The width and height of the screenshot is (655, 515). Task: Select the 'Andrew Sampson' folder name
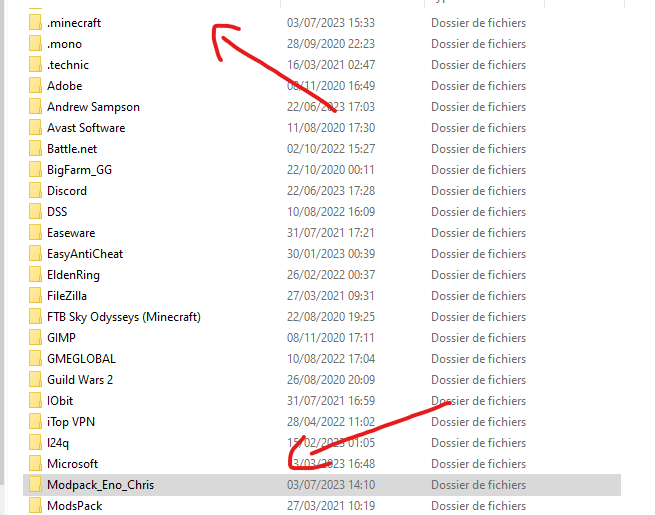tap(93, 107)
